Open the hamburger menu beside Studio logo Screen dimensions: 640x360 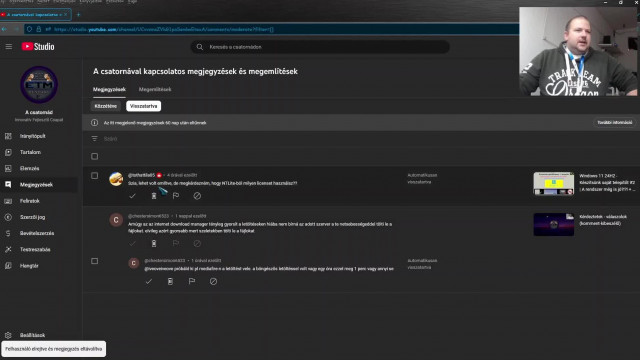(x=9, y=47)
